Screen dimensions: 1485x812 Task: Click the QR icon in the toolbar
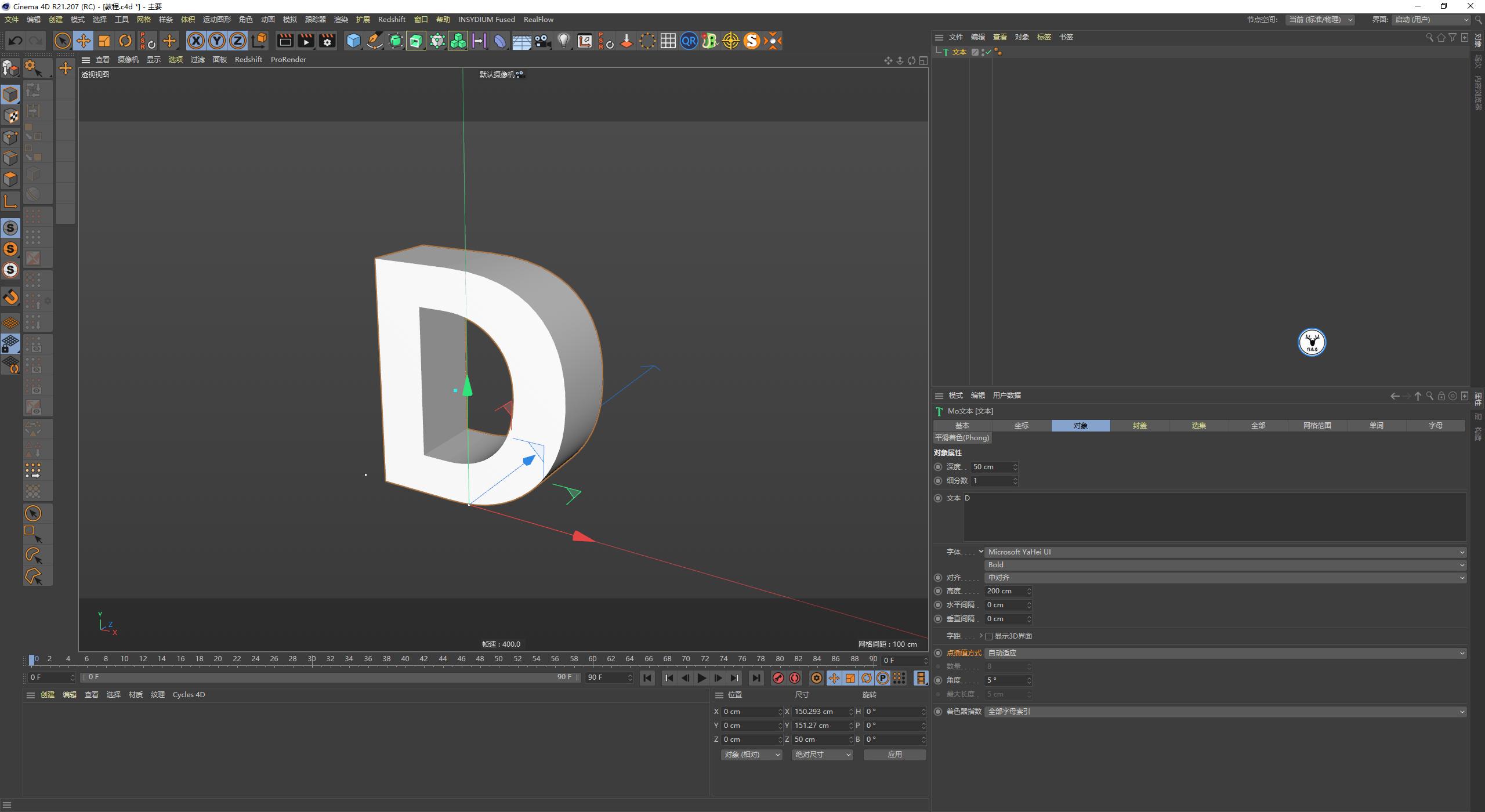pyautogui.click(x=689, y=41)
